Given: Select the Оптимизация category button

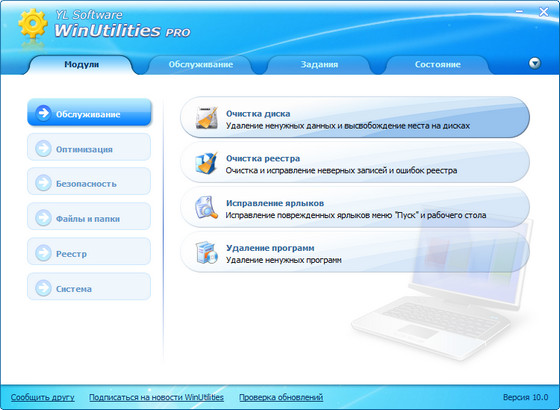Looking at the screenshot, I should point(89,147).
